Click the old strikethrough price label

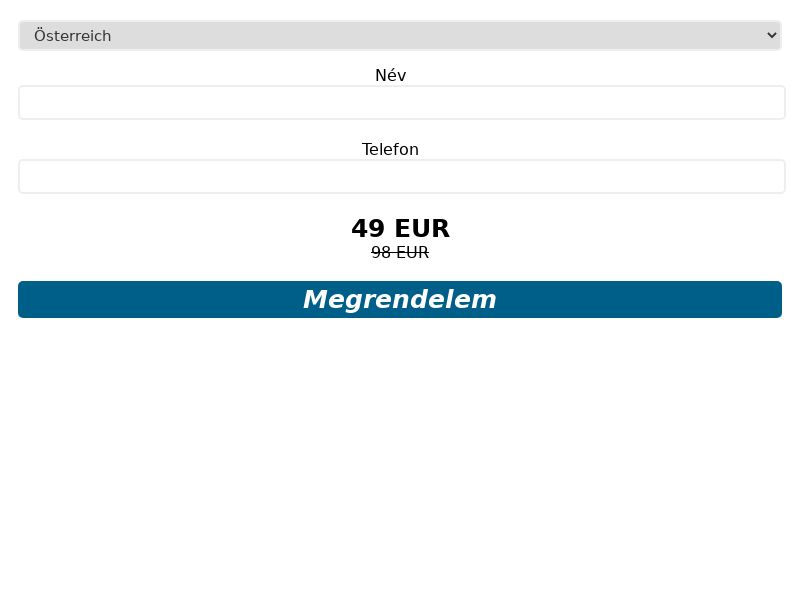400,252
